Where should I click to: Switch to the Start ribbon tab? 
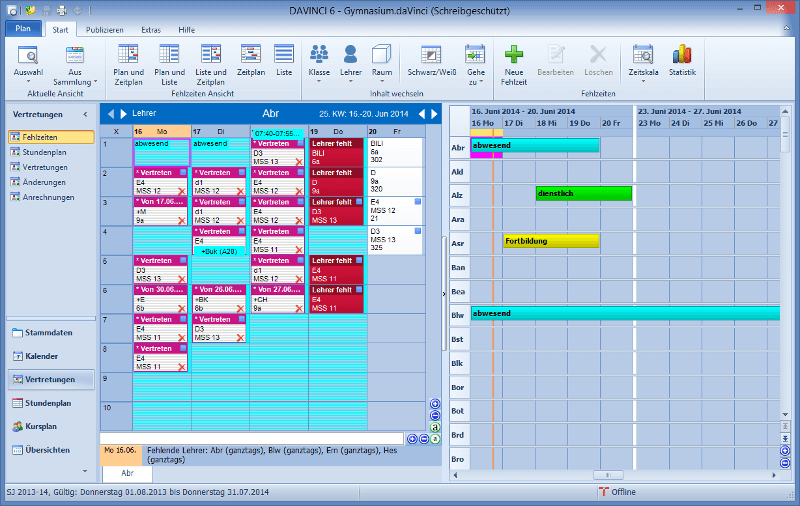pos(60,30)
